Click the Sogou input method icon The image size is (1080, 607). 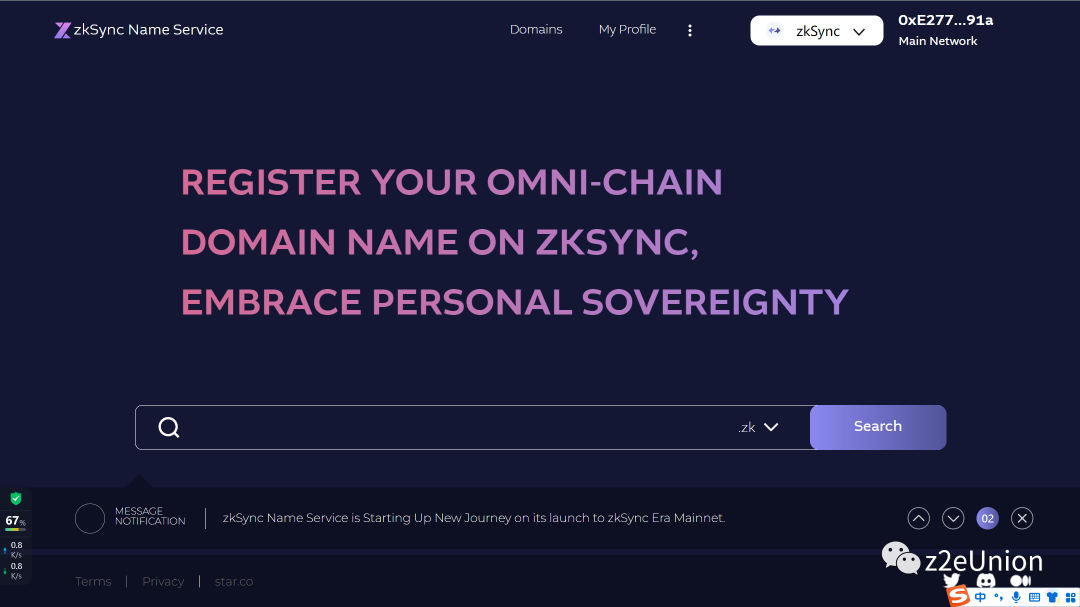click(957, 596)
